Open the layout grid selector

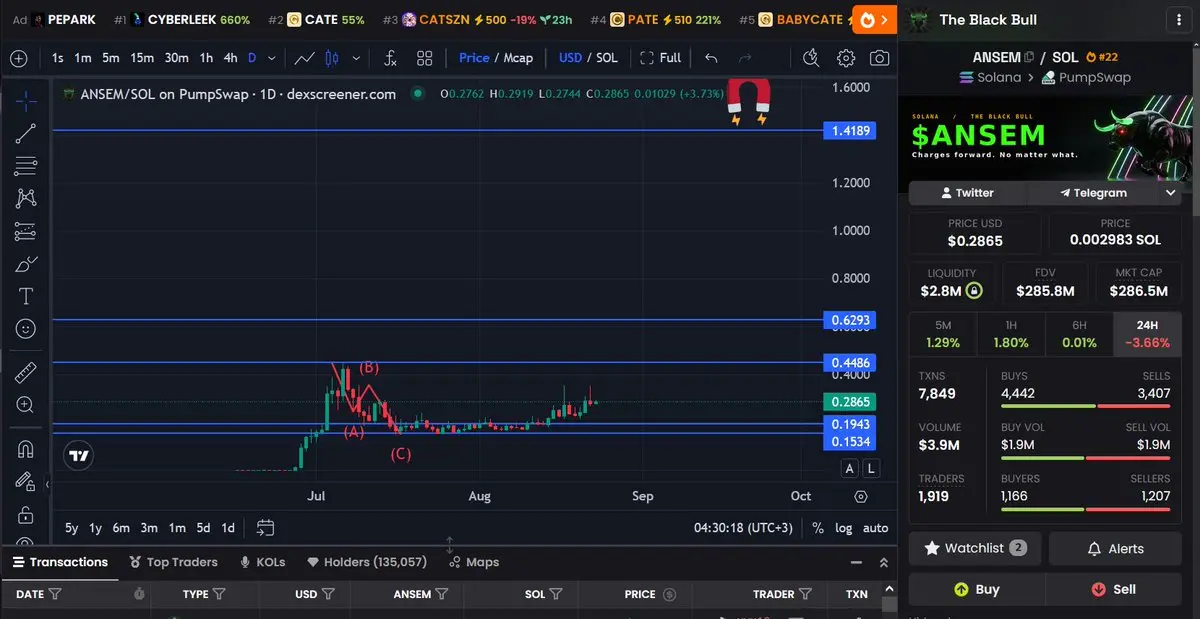point(425,58)
